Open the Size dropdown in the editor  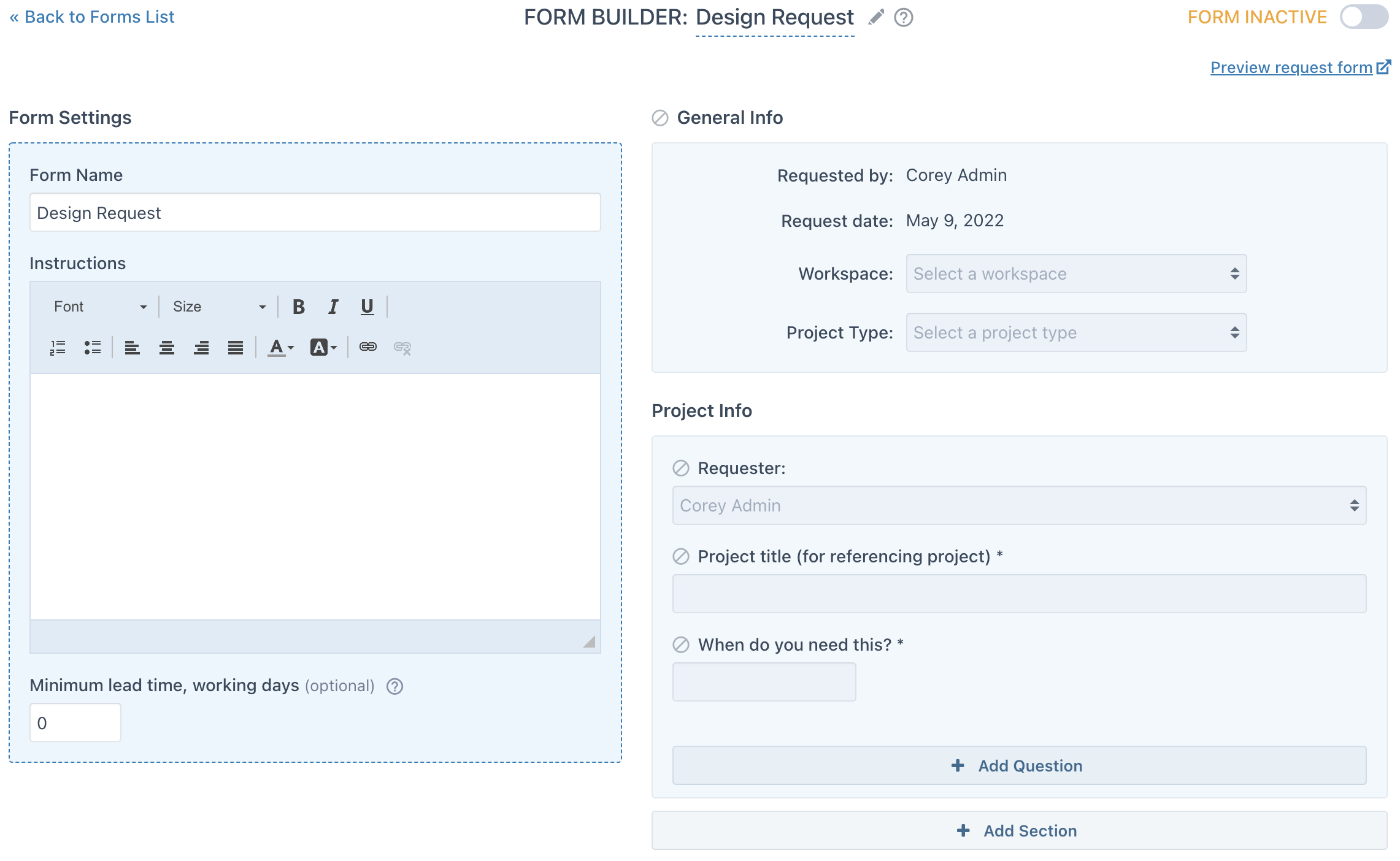[218, 307]
